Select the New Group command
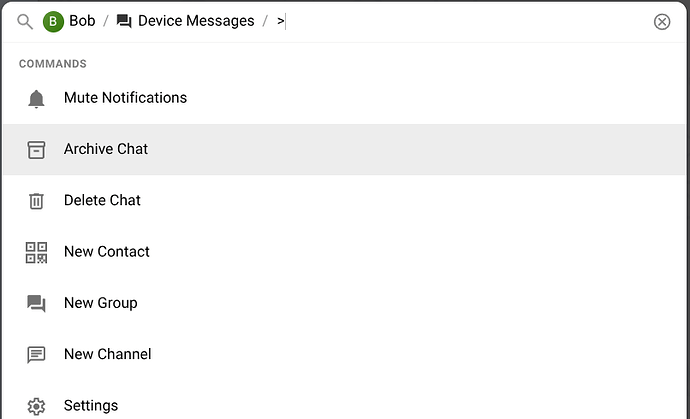Viewport: 690px width, 419px height. coord(344,303)
